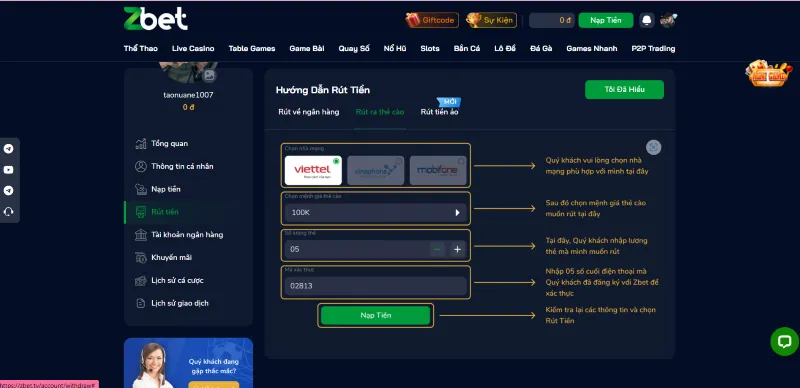This screenshot has width=800, height=388.
Task: Open the Sự Kiện trophy button
Action: pyautogui.click(x=474, y=20)
